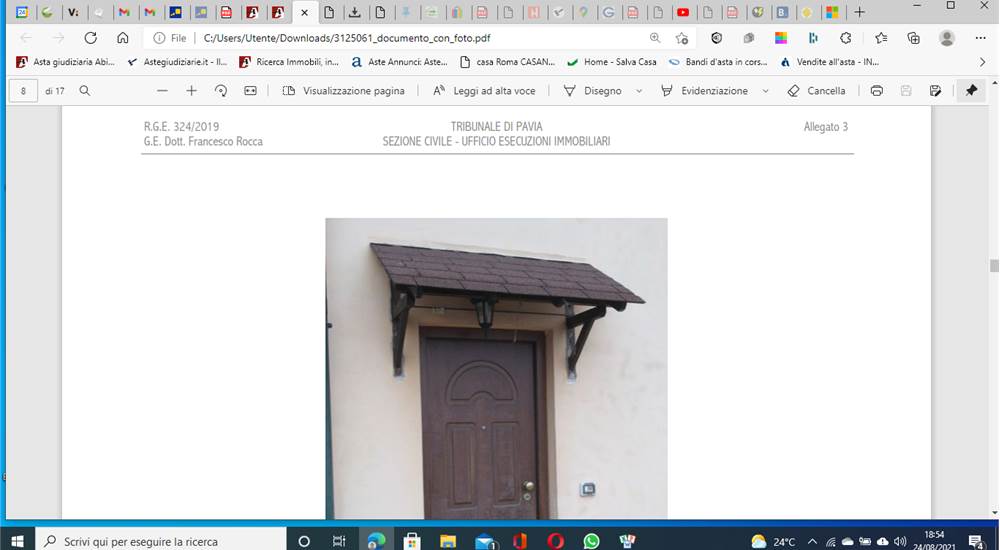
Task: Switch to the Google tab
Action: [x=608, y=12]
